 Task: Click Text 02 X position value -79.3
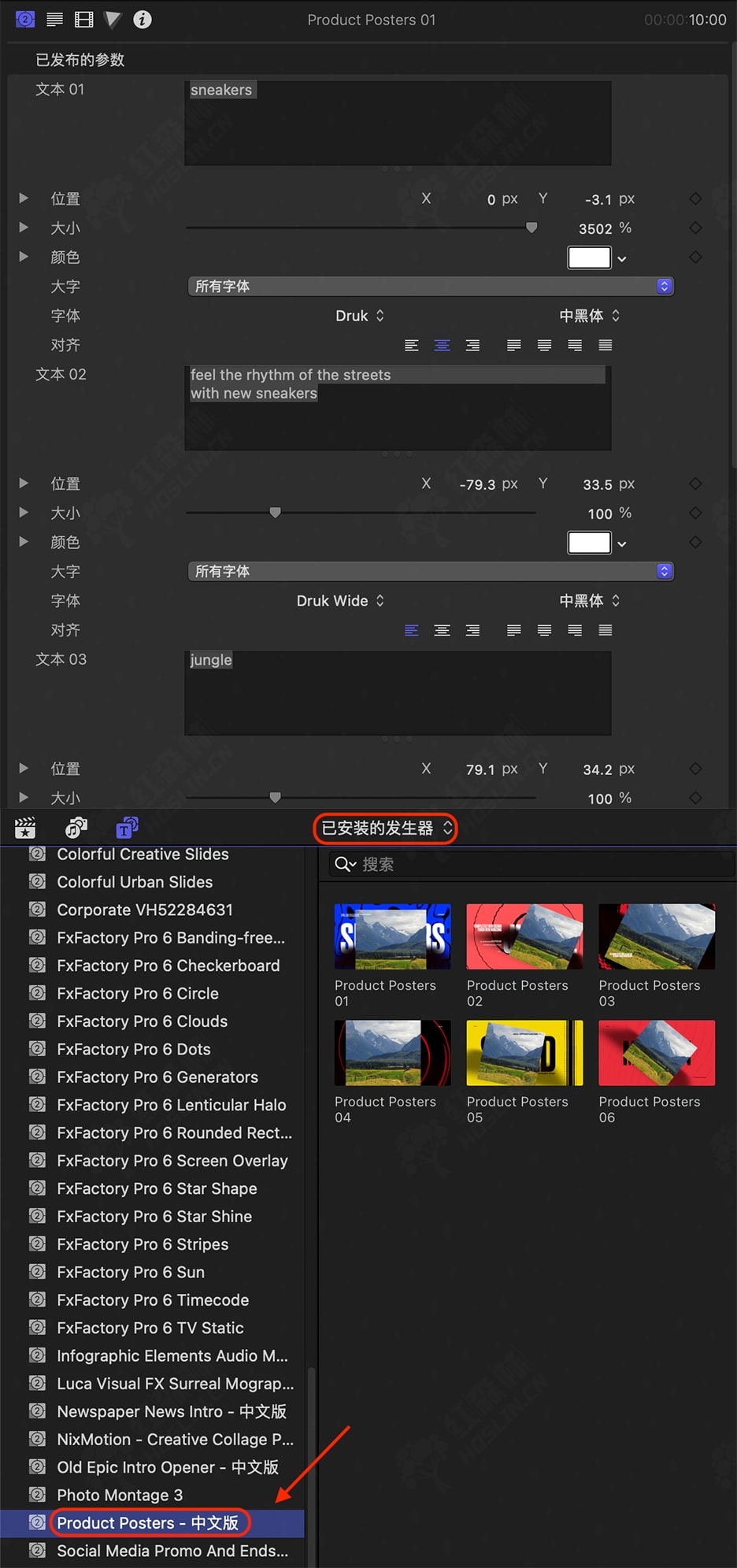[x=477, y=484]
